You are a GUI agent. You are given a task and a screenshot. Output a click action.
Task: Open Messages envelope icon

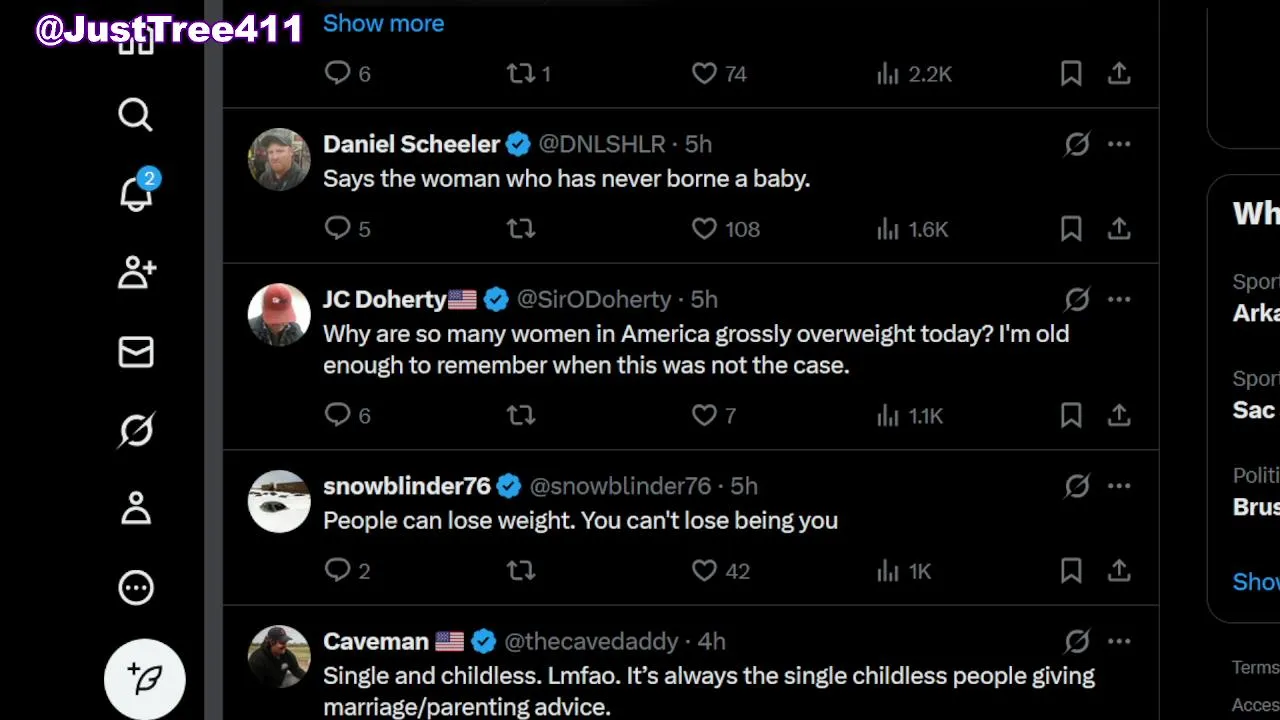pos(136,352)
